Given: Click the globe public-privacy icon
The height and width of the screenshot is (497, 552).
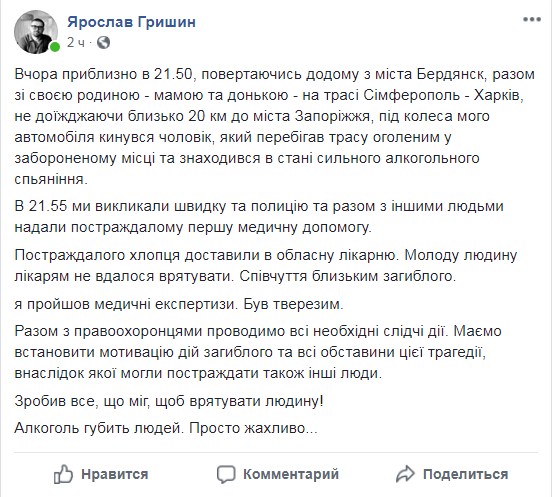Looking at the screenshot, I should pos(104,43).
